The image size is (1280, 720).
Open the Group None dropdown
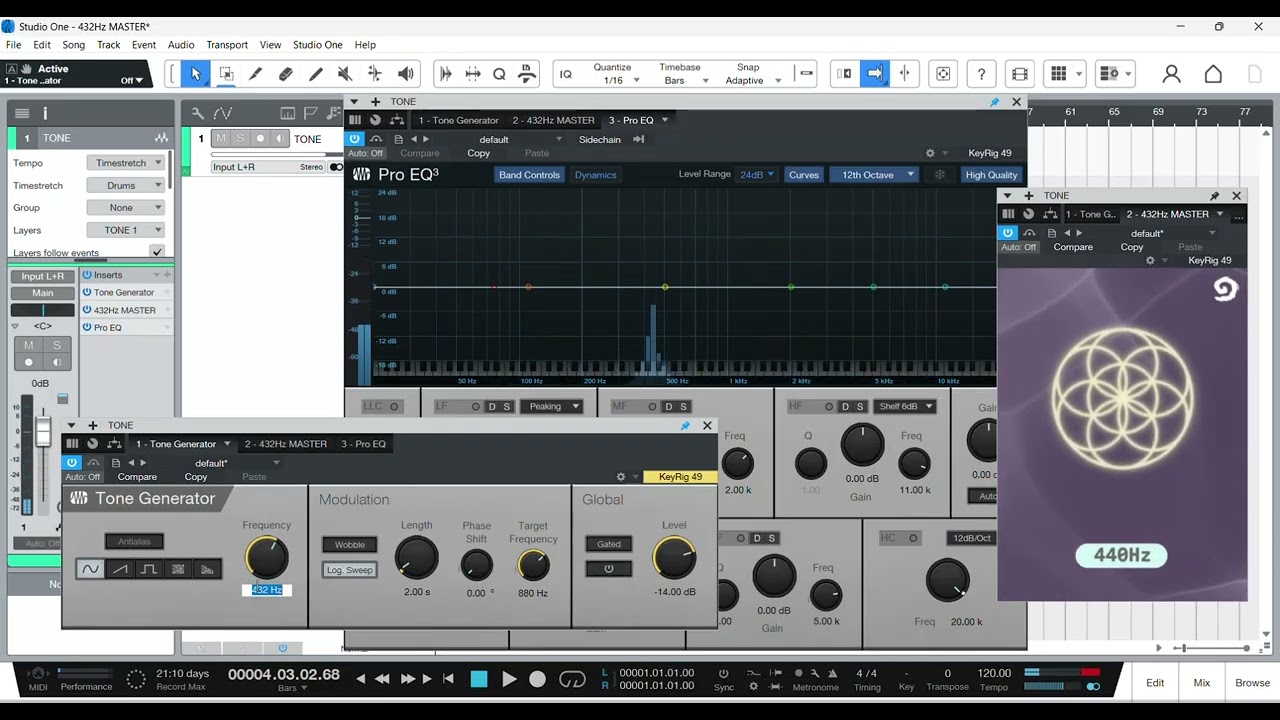[x=126, y=207]
